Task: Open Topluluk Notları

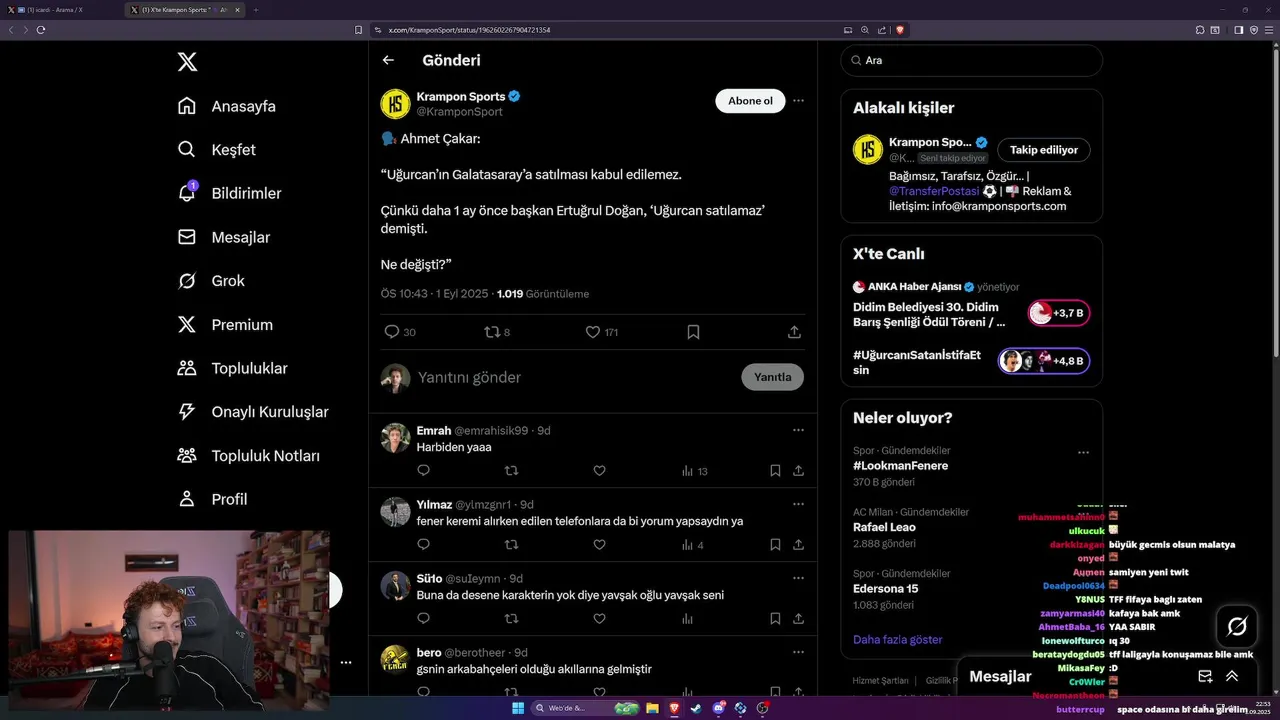Action: [x=248, y=455]
